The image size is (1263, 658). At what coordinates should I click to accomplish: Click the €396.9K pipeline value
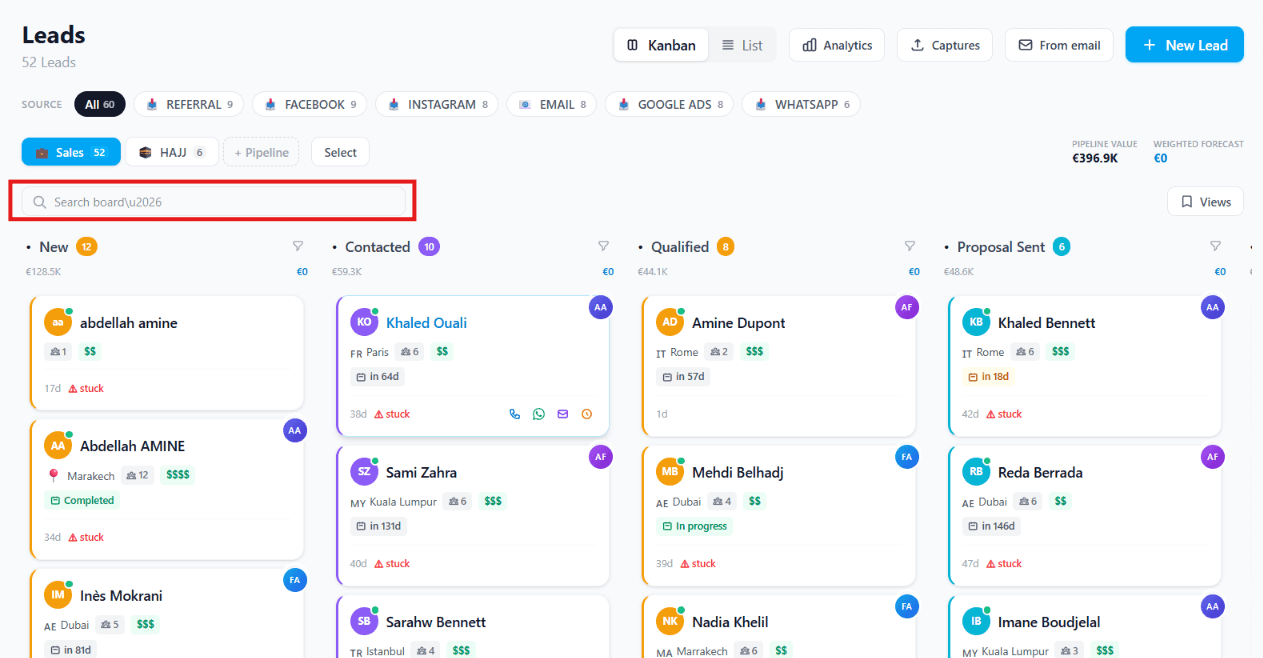point(1095,158)
